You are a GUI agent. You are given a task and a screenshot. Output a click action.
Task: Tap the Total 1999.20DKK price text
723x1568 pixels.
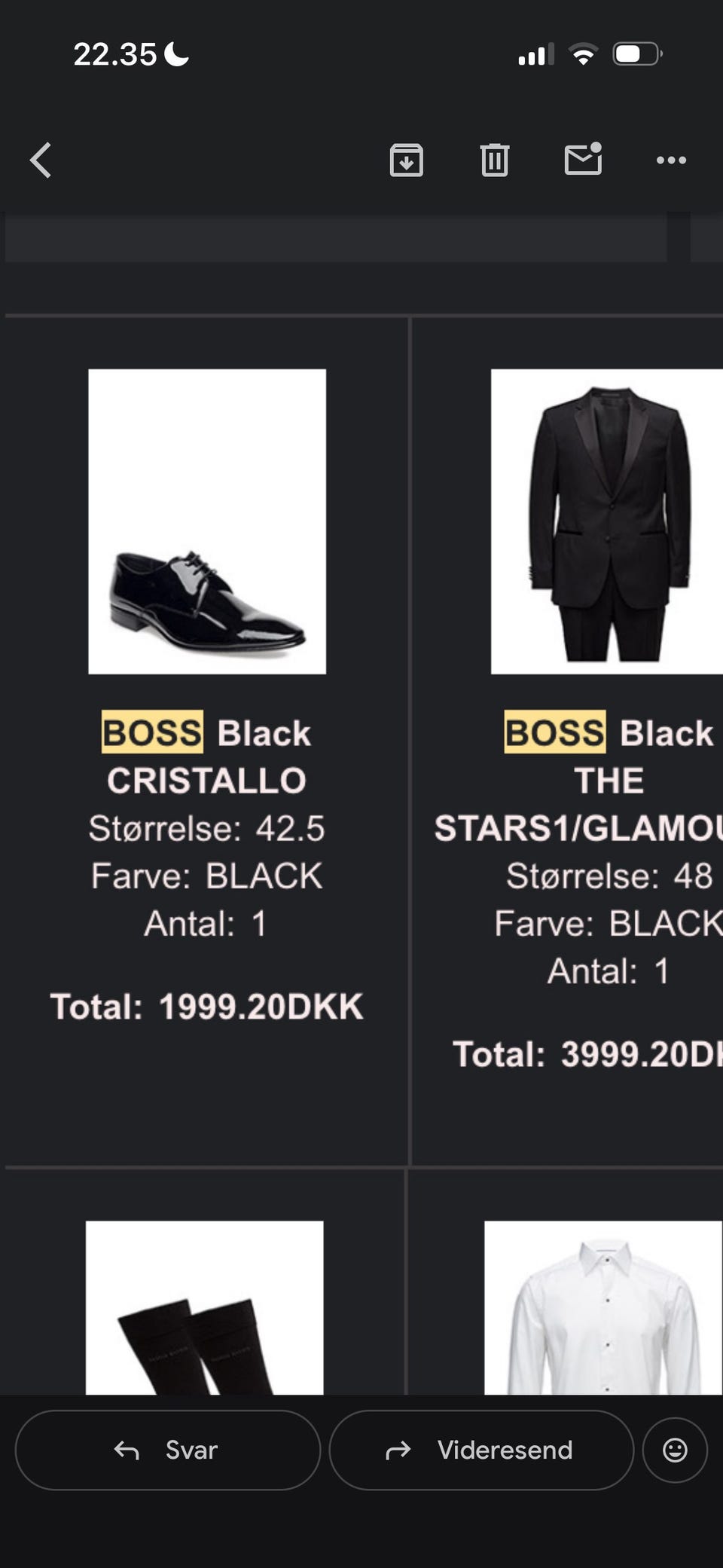206,1007
